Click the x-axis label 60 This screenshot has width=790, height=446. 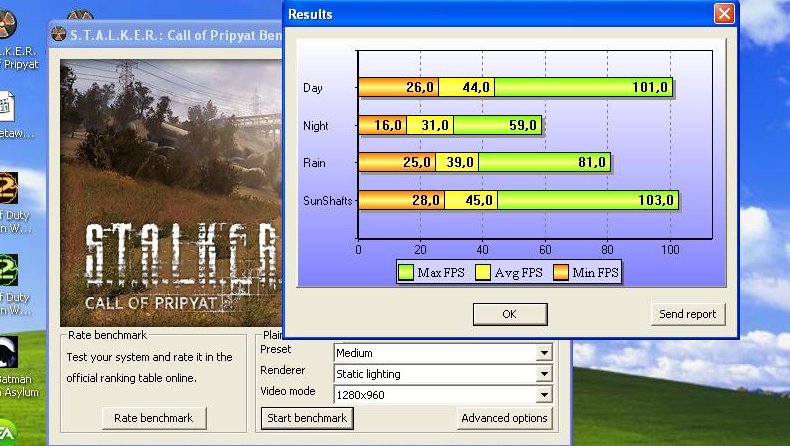pyautogui.click(x=545, y=249)
